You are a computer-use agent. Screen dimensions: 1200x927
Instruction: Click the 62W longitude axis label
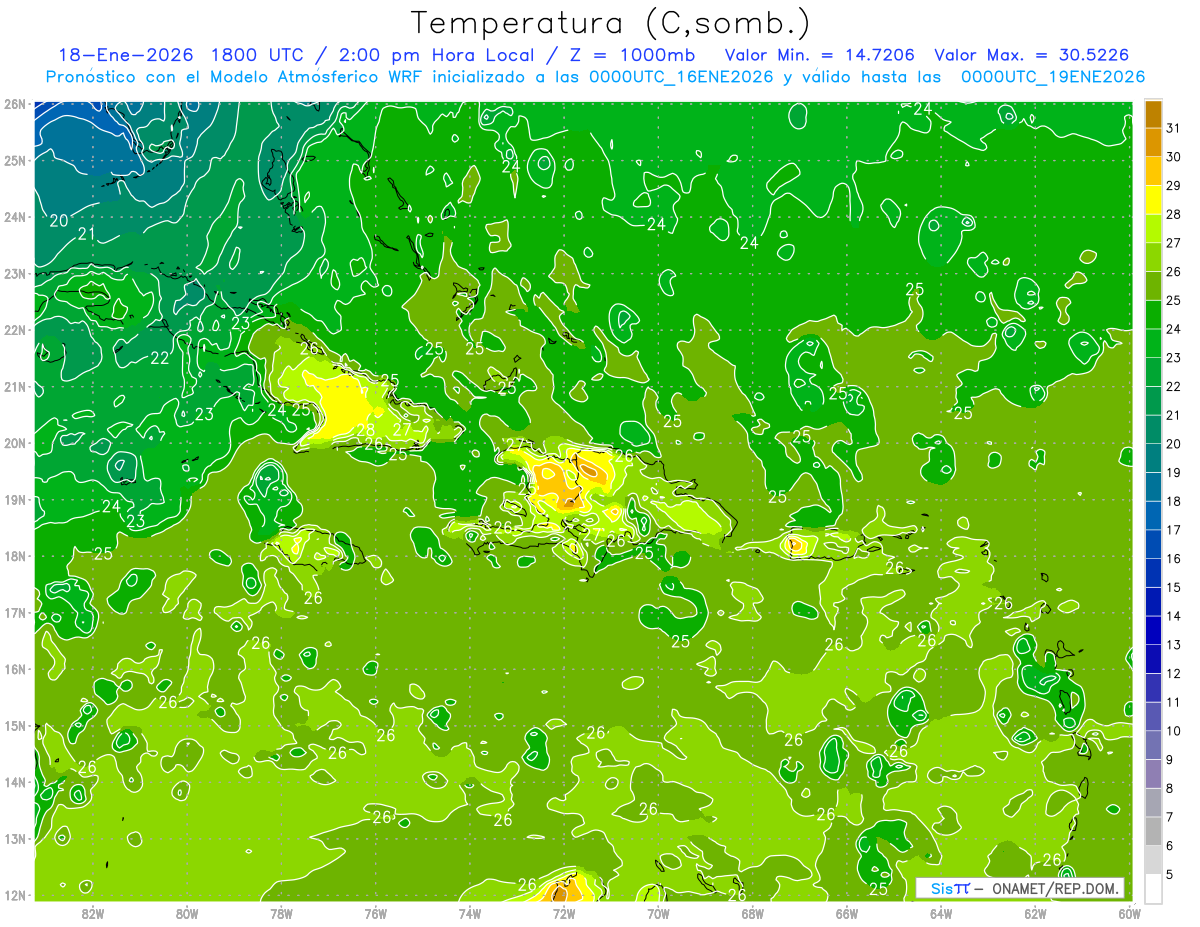pos(1035,913)
